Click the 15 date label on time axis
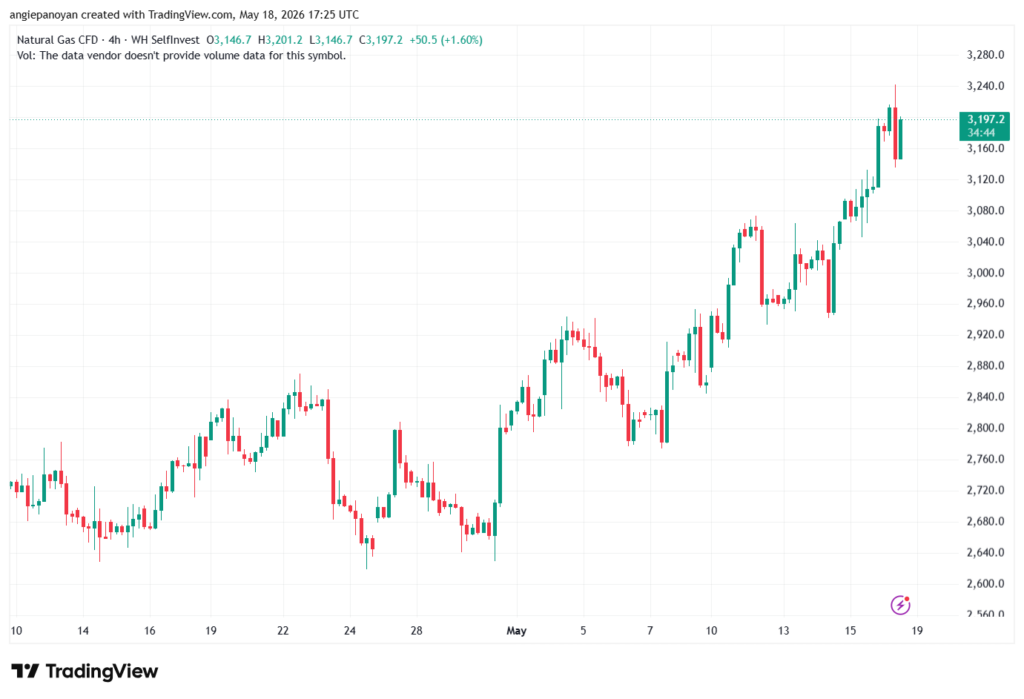This screenshot has width=1024, height=699. [850, 631]
